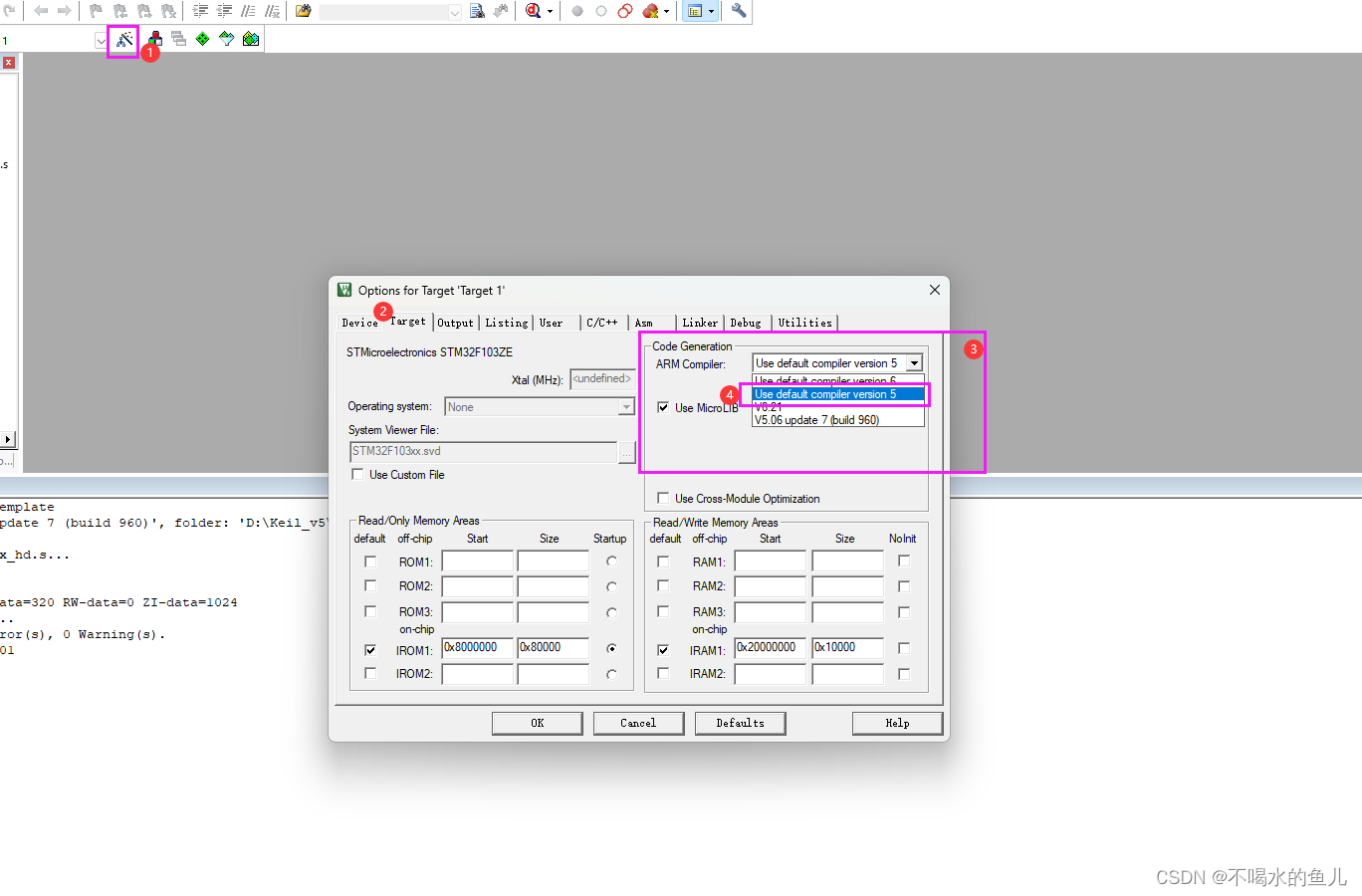Go to previous bookmark icon
This screenshot has height=896, width=1362.
point(120,11)
